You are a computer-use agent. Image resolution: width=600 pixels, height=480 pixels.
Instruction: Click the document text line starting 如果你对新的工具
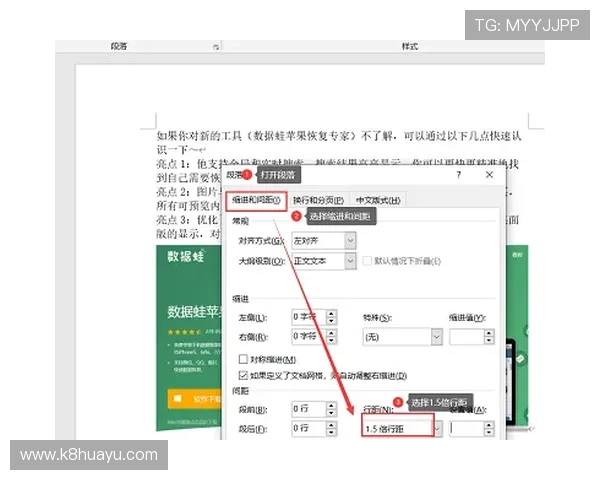pyautogui.click(x=339, y=136)
